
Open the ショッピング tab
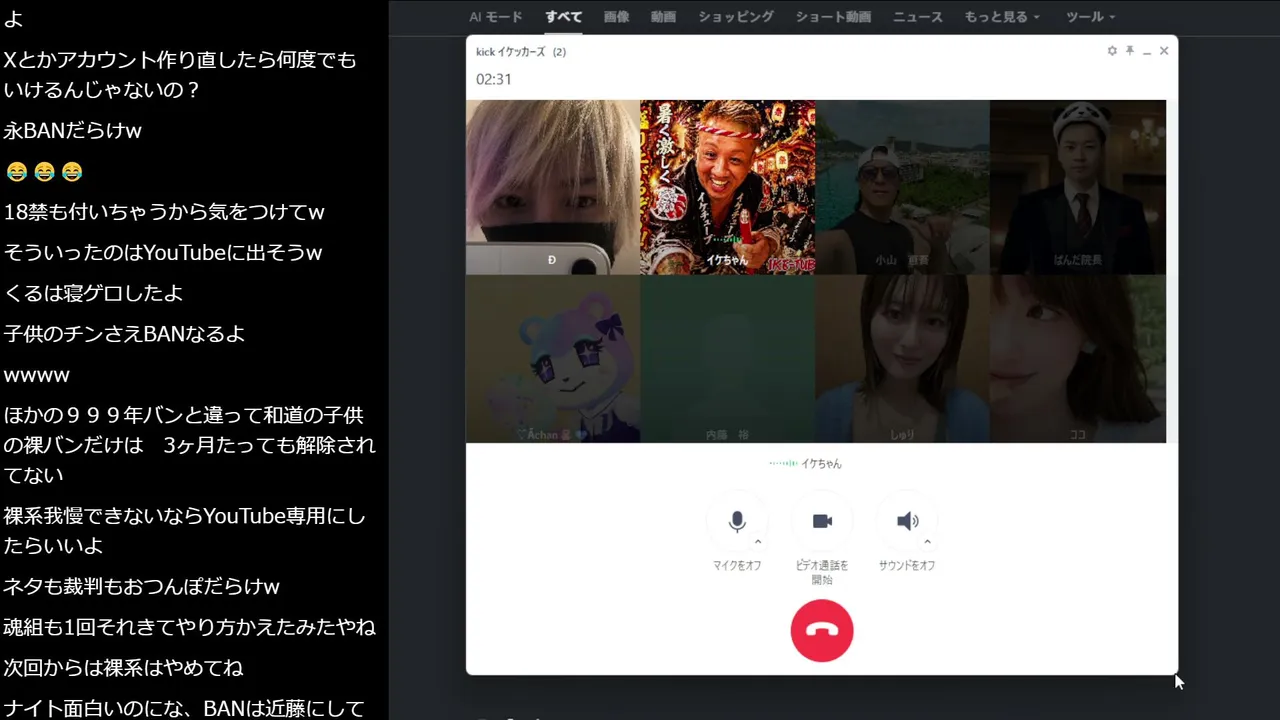(x=736, y=17)
